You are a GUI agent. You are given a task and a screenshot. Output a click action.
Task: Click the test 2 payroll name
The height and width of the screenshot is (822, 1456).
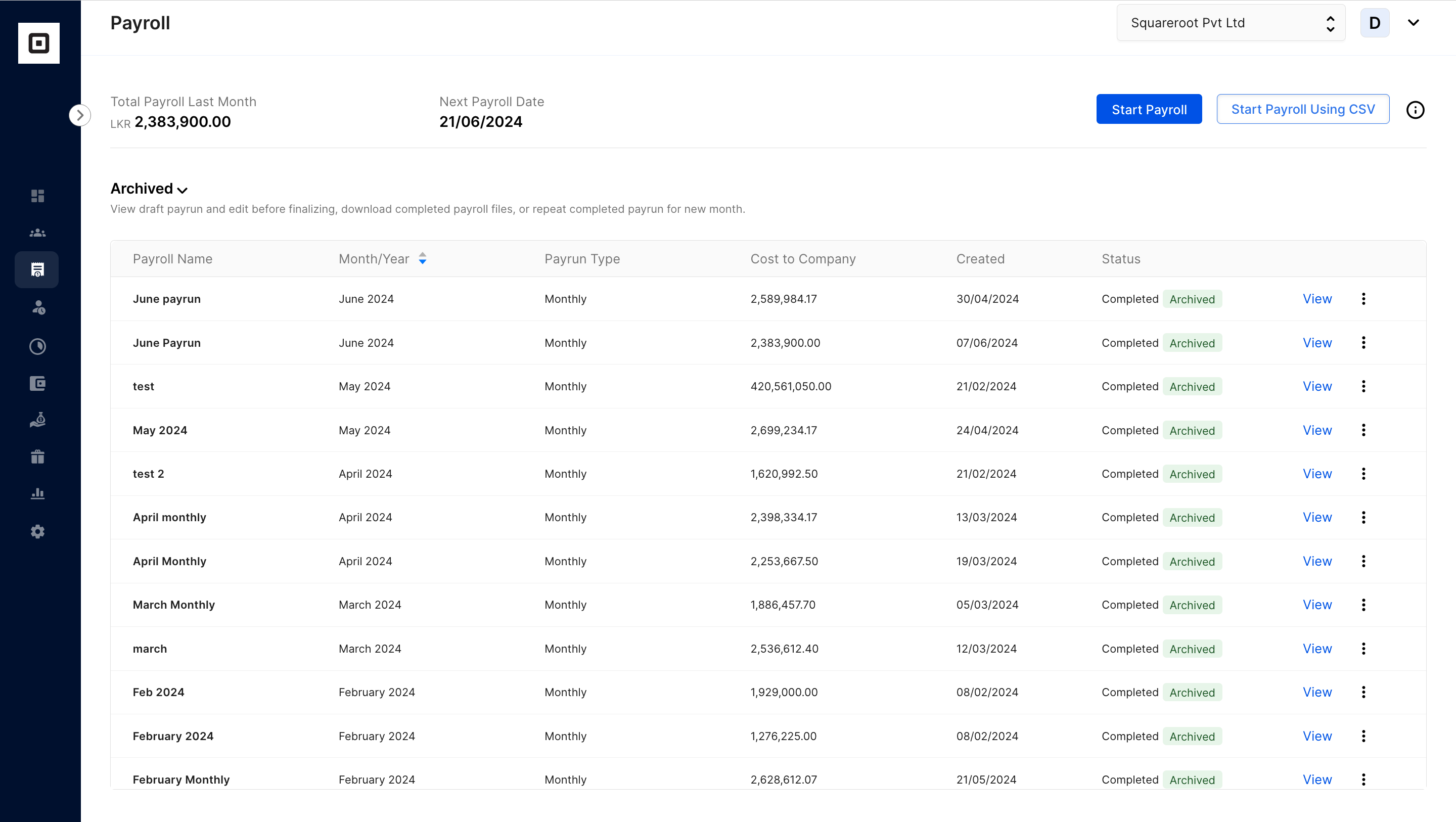148,474
